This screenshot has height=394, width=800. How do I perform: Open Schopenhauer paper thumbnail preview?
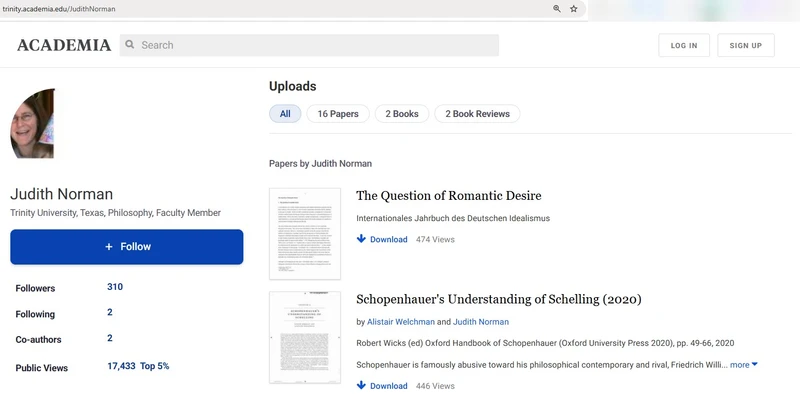[305, 337]
